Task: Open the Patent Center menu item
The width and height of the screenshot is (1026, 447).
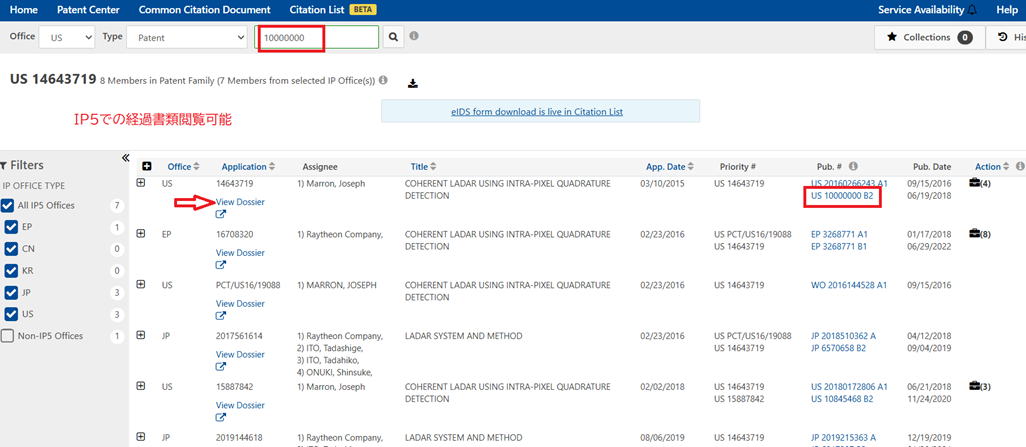Action: tap(88, 10)
